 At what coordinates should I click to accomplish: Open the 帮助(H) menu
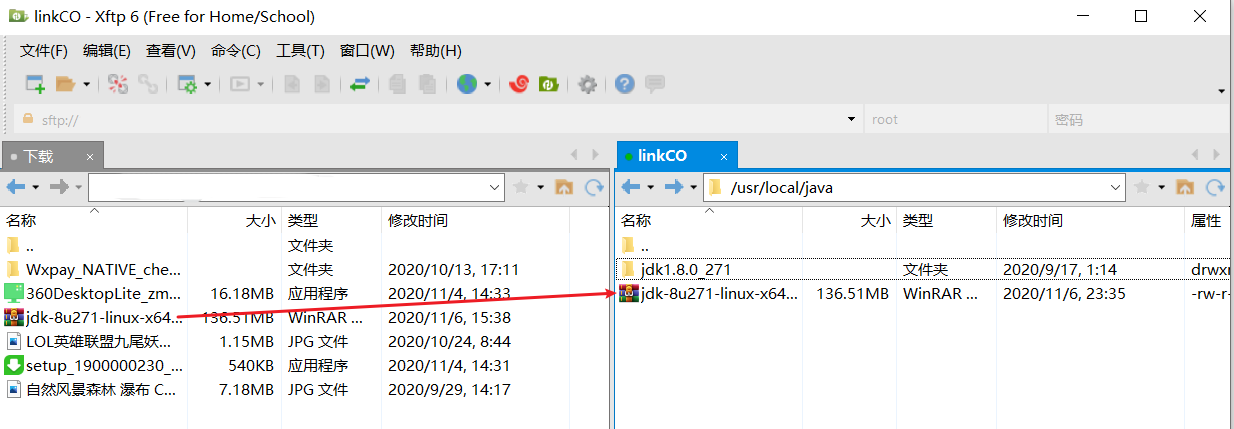[436, 51]
